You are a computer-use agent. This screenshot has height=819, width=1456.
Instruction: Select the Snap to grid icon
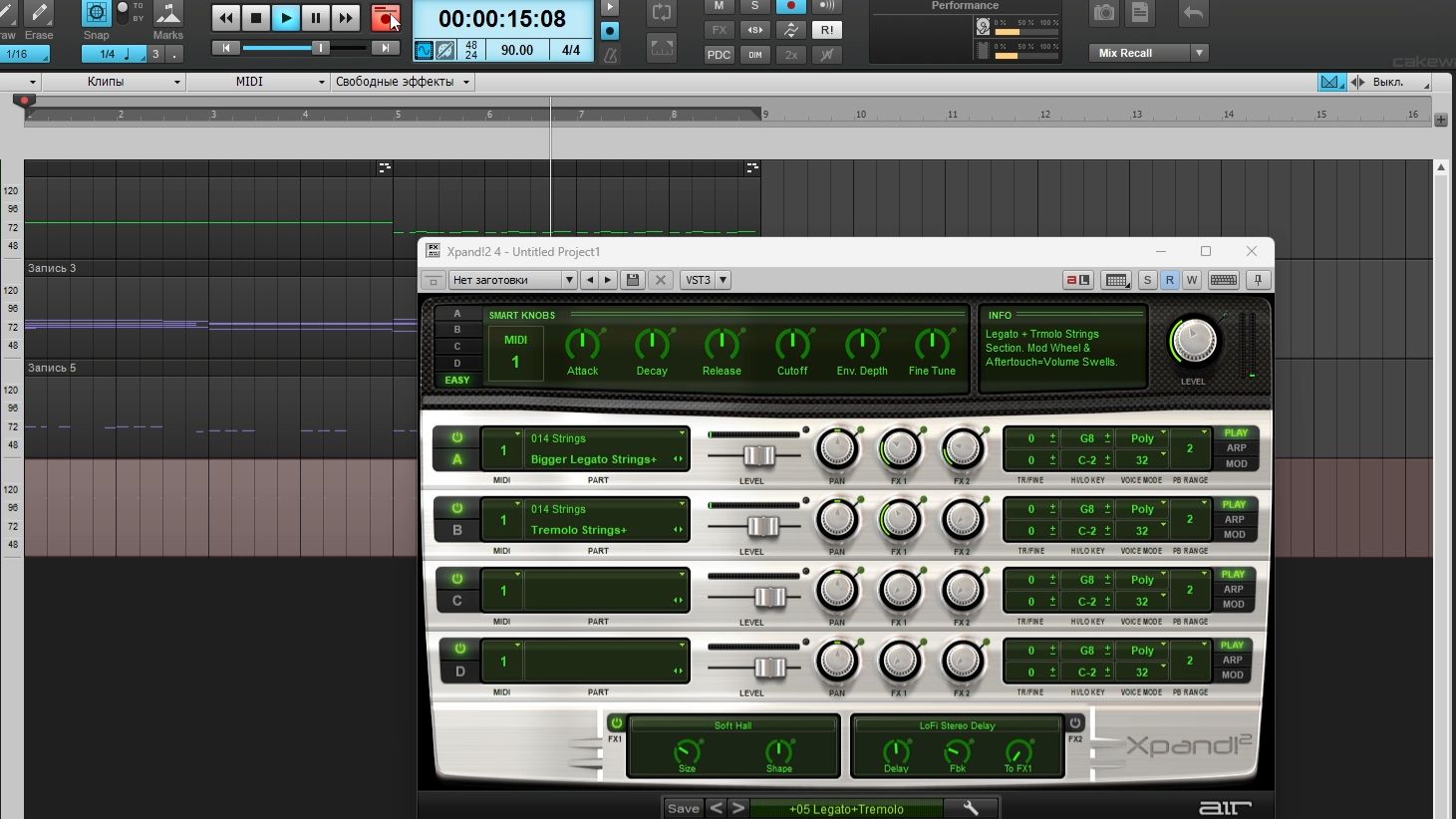(97, 13)
